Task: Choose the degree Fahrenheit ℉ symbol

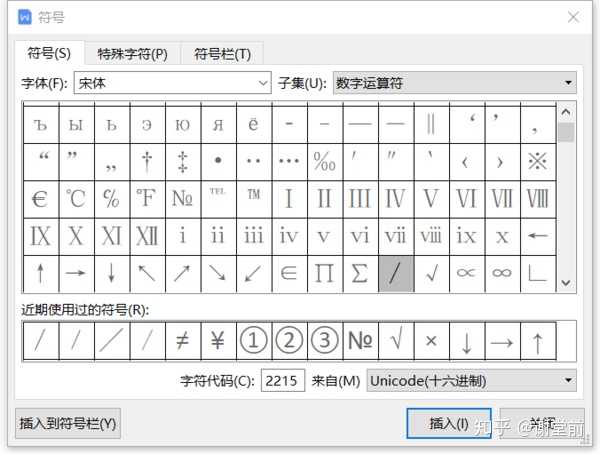Action: tap(147, 199)
